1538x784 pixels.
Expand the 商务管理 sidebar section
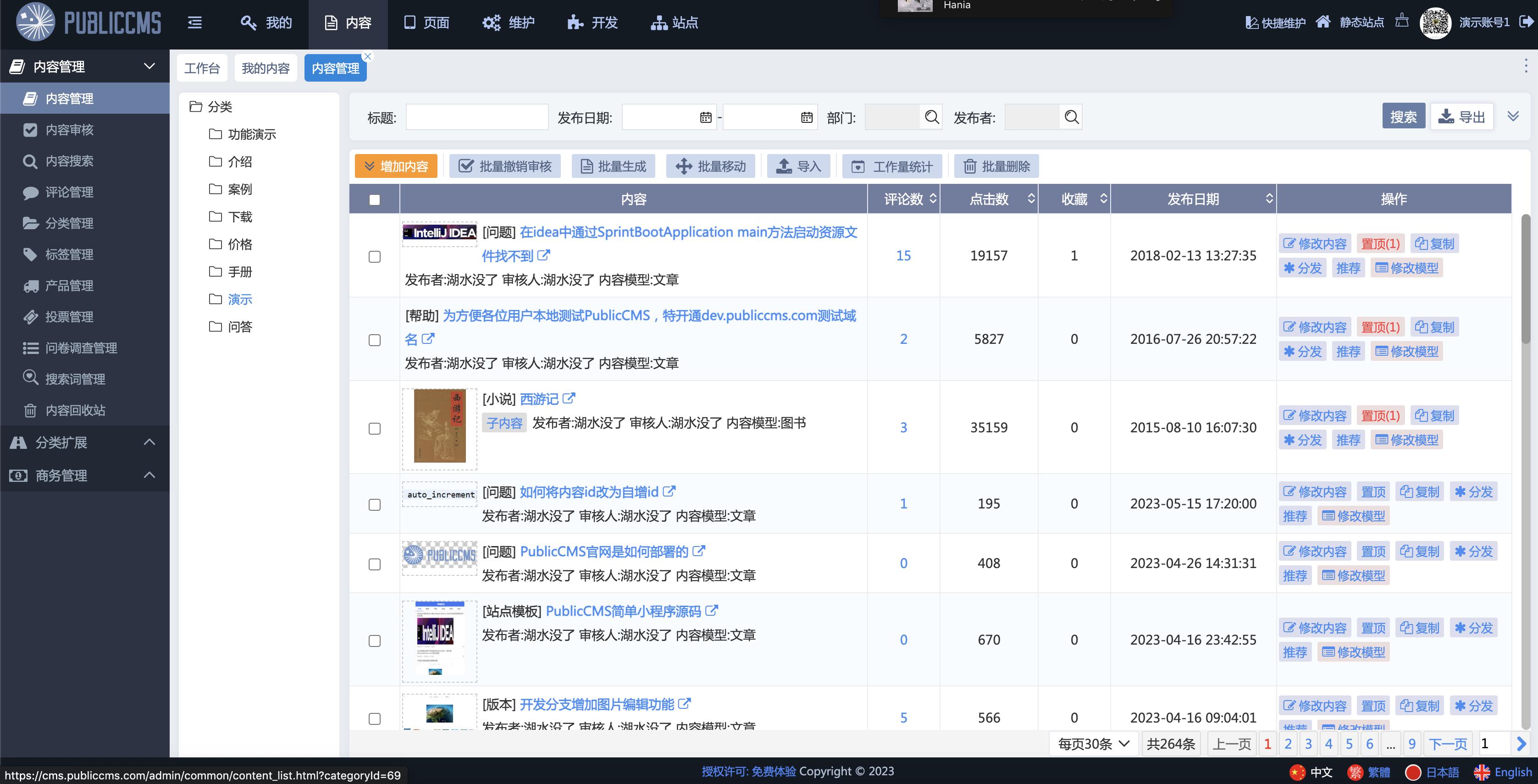[149, 475]
